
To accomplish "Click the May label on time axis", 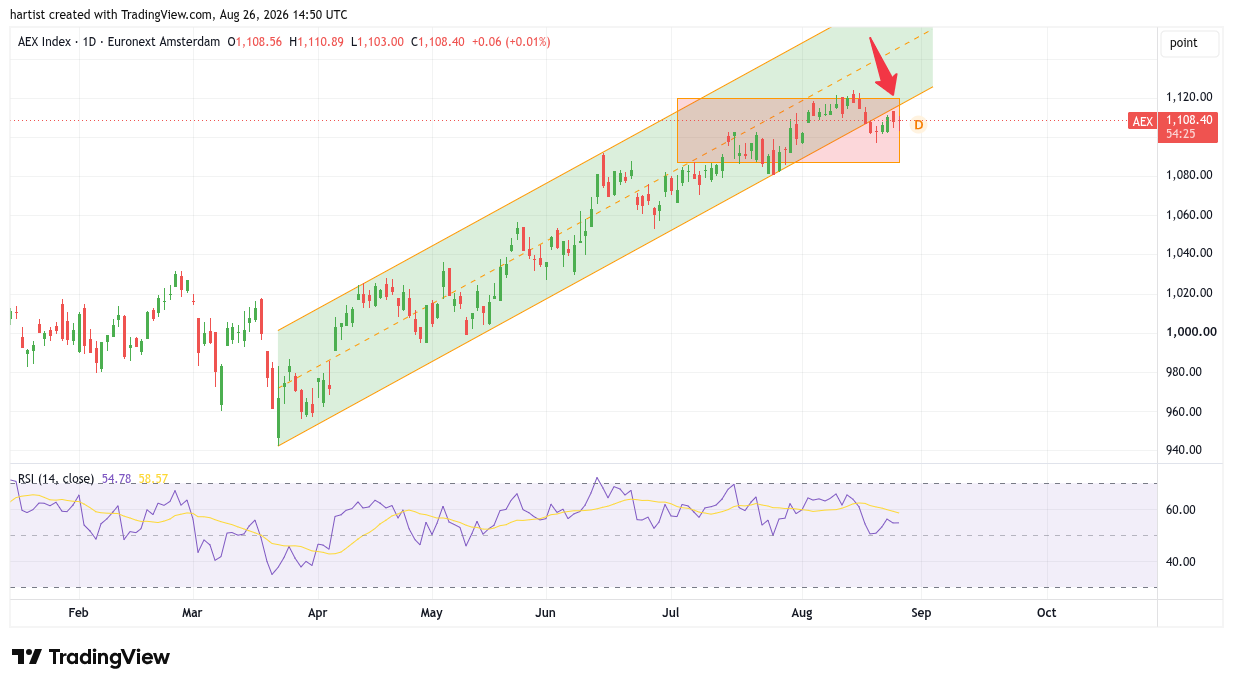I will [432, 612].
